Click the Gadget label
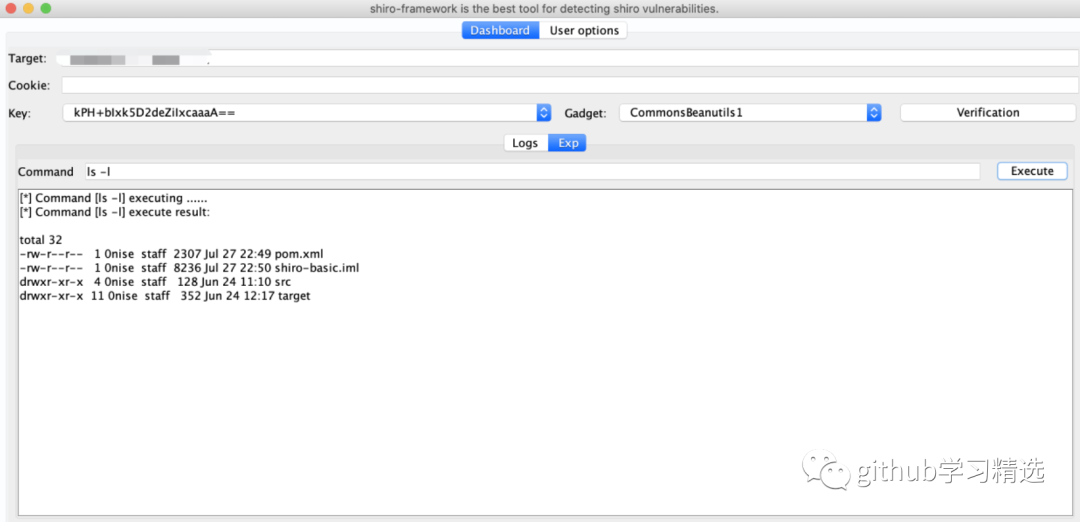 585,113
